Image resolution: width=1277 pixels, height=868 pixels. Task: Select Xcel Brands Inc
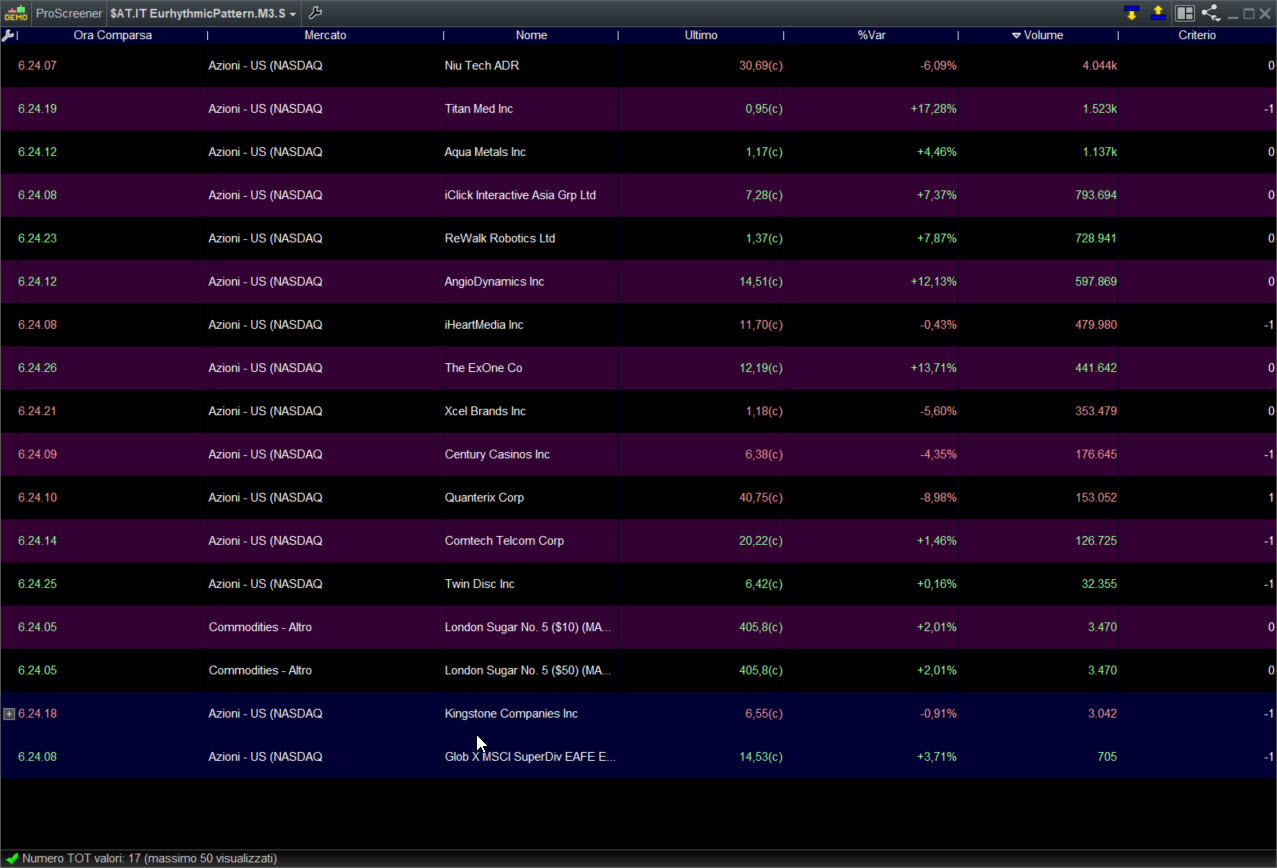tap(485, 411)
